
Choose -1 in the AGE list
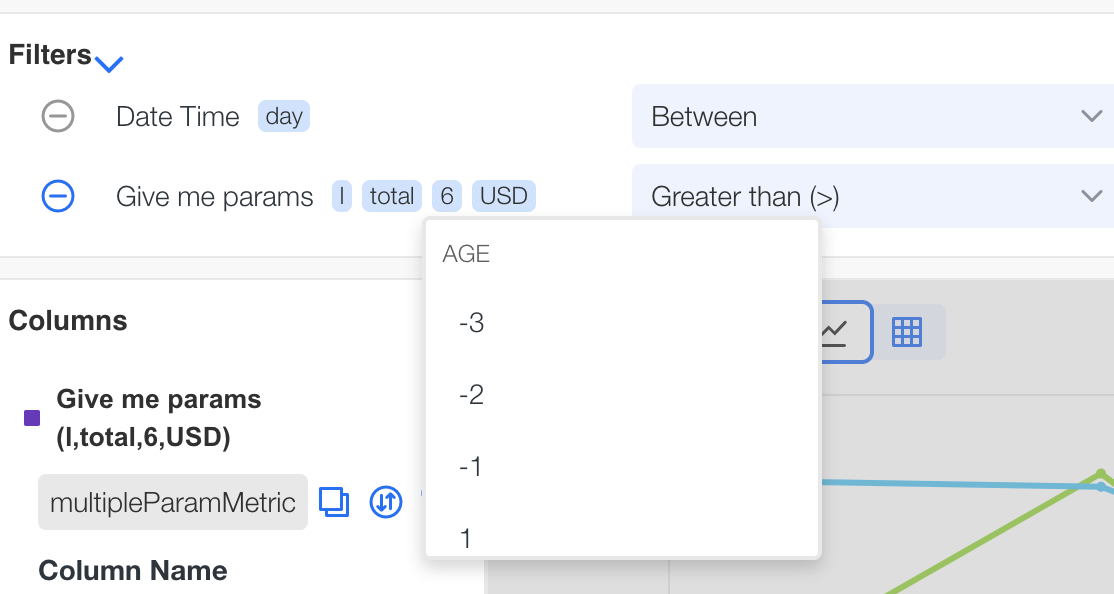point(622,466)
